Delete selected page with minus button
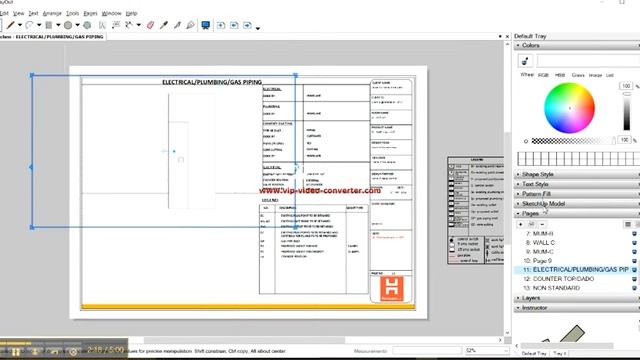Image resolution: width=640 pixels, height=360 pixels. (x=542, y=224)
